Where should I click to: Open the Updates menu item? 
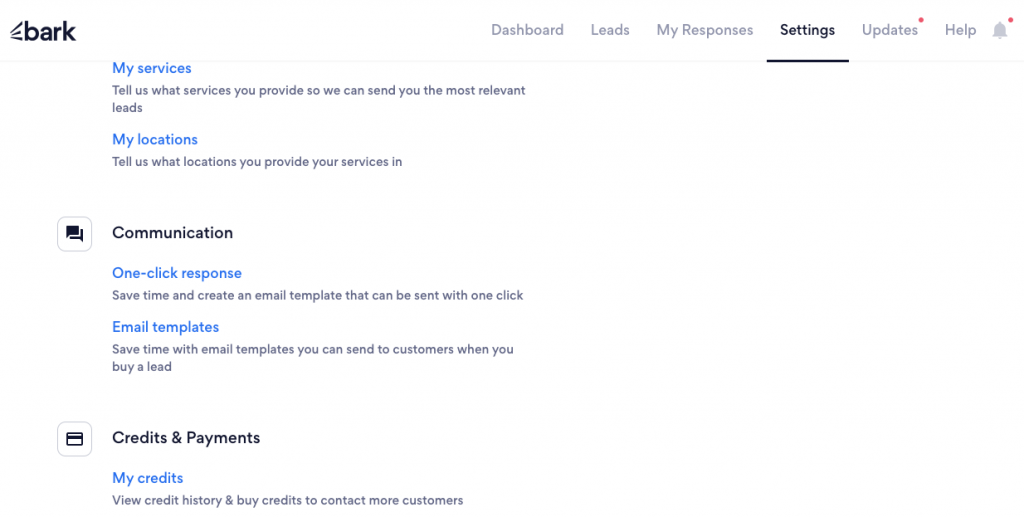(889, 30)
